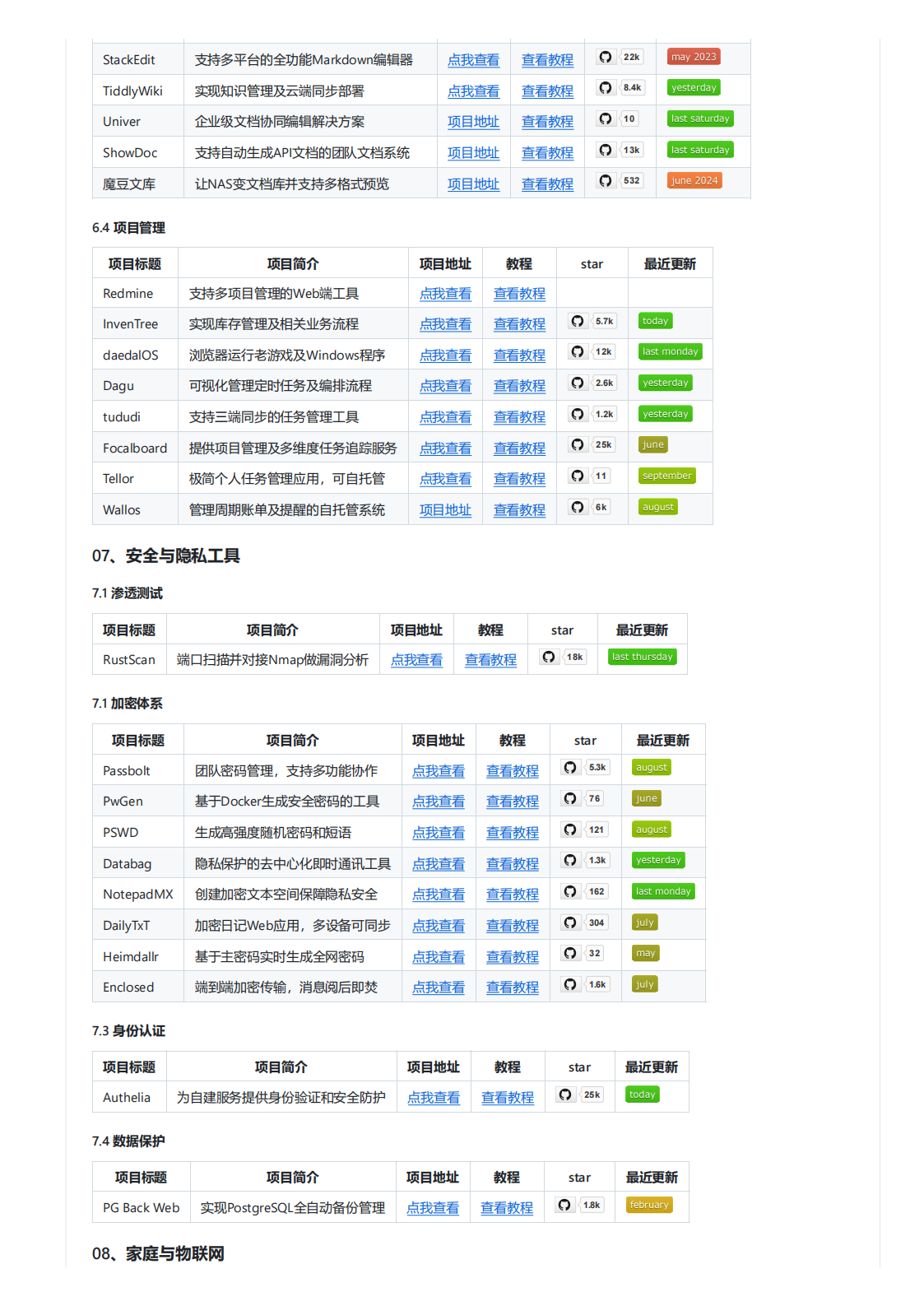The height and width of the screenshot is (1306, 924).
Task: Click the GitHub star badge for Authelia
Action: click(580, 1095)
